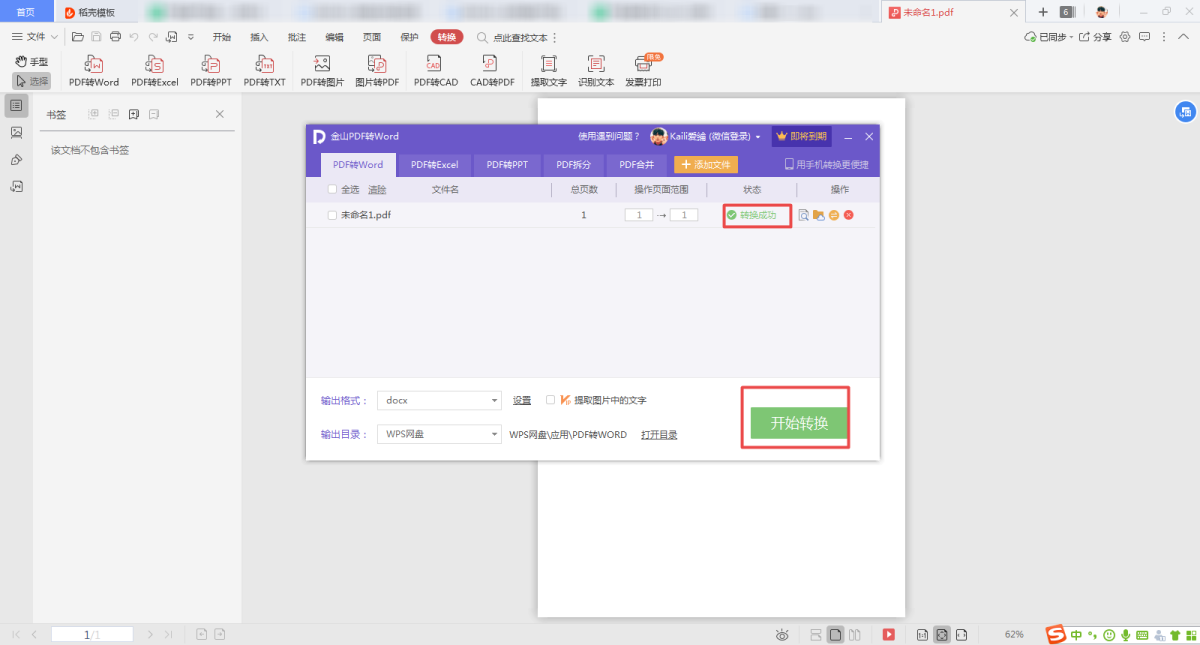Tick the checkbox beside 未命名1.pdf

pyautogui.click(x=333, y=215)
